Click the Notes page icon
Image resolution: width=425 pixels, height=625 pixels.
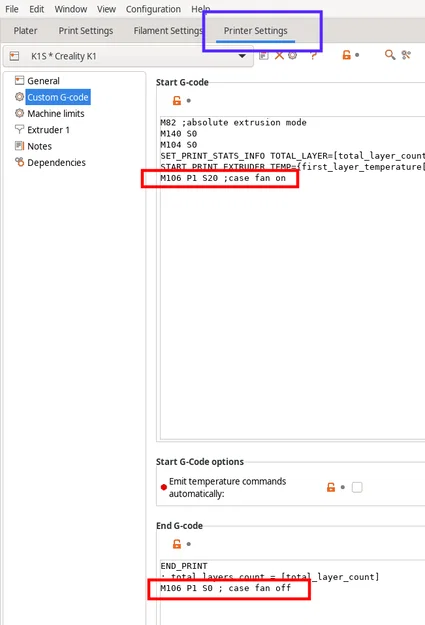tap(20, 146)
